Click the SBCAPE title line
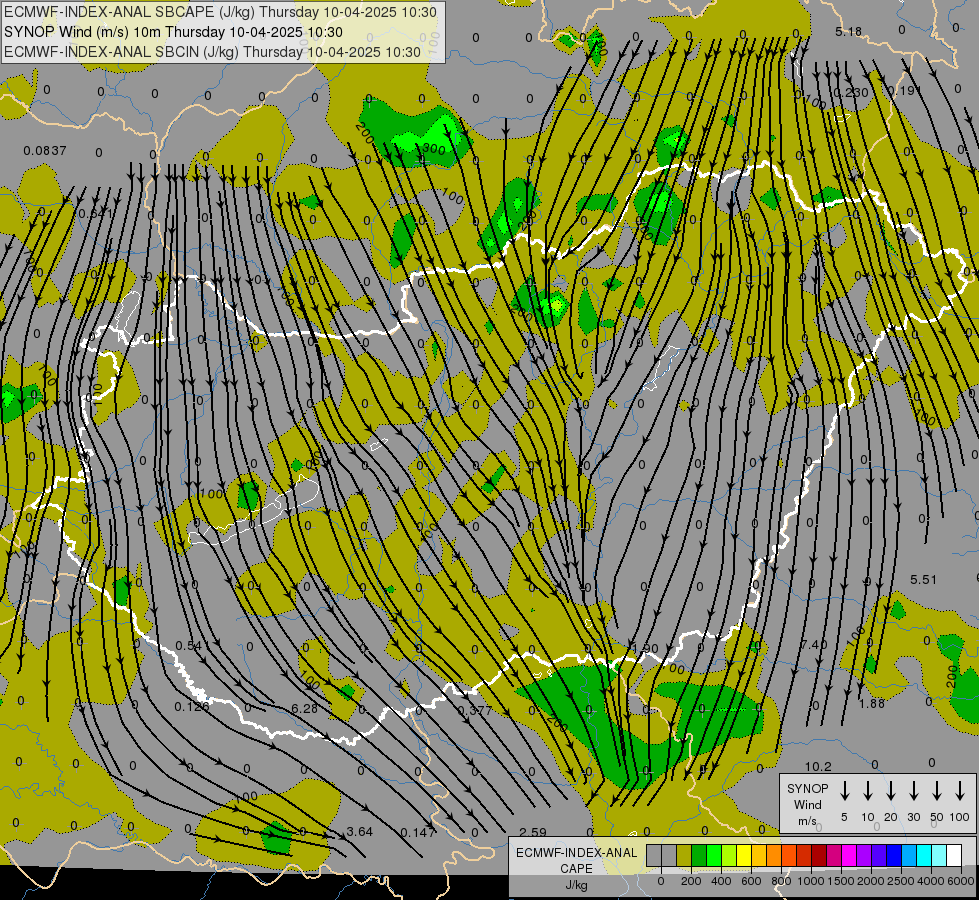979x900 pixels. [x=220, y=12]
